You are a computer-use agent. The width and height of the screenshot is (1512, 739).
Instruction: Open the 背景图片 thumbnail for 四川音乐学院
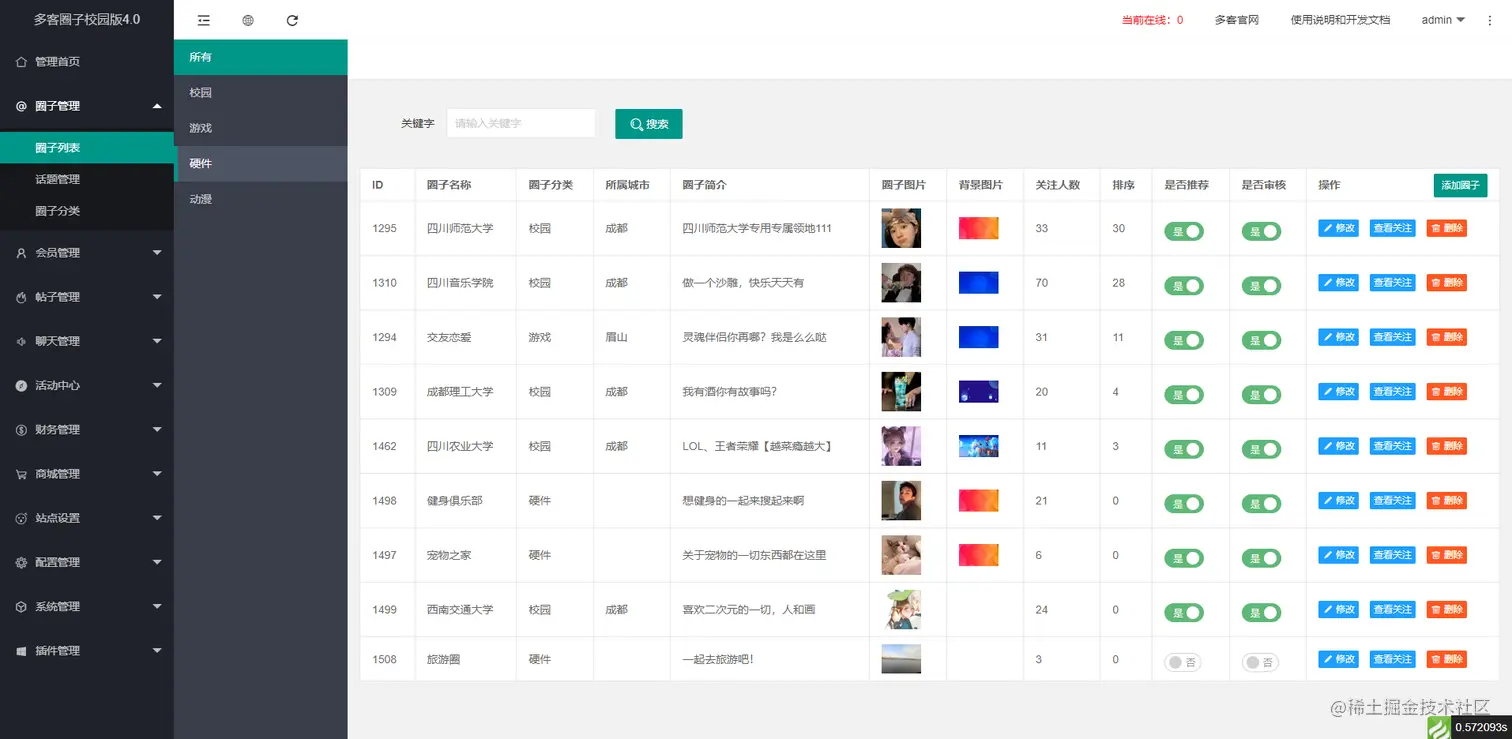[978, 283]
